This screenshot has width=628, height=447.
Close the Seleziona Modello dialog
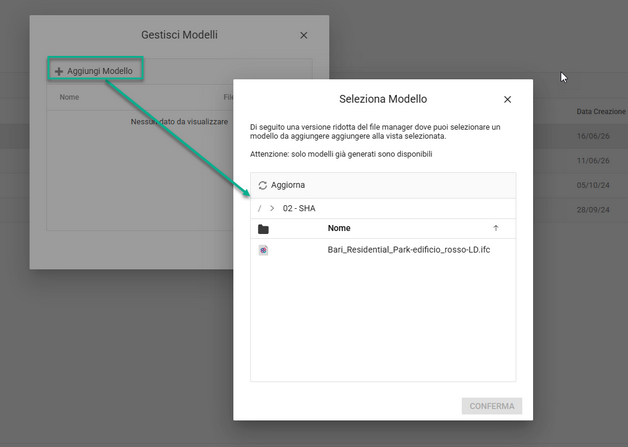tap(507, 99)
